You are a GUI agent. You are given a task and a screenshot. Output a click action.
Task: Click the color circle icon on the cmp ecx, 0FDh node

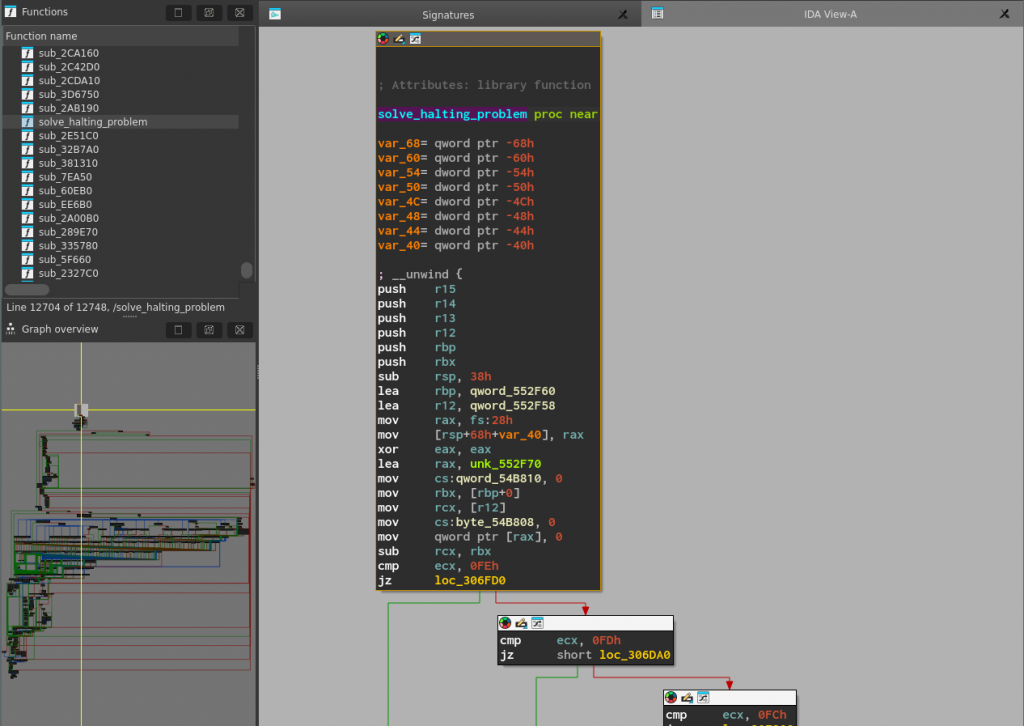505,622
